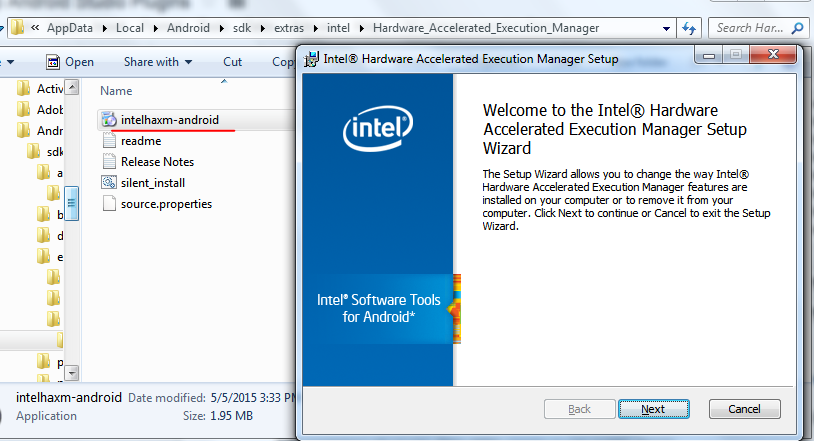The image size is (814, 441).
Task: Click Local in the address breadcrumb
Action: (x=130, y=28)
